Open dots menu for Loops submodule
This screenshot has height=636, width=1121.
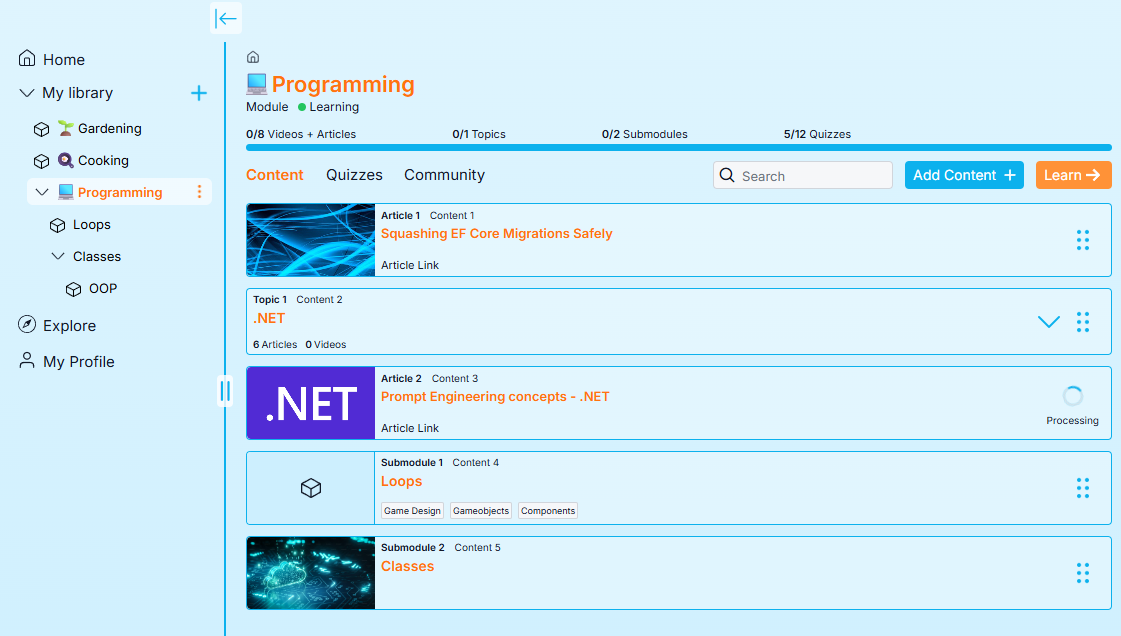coord(1082,488)
